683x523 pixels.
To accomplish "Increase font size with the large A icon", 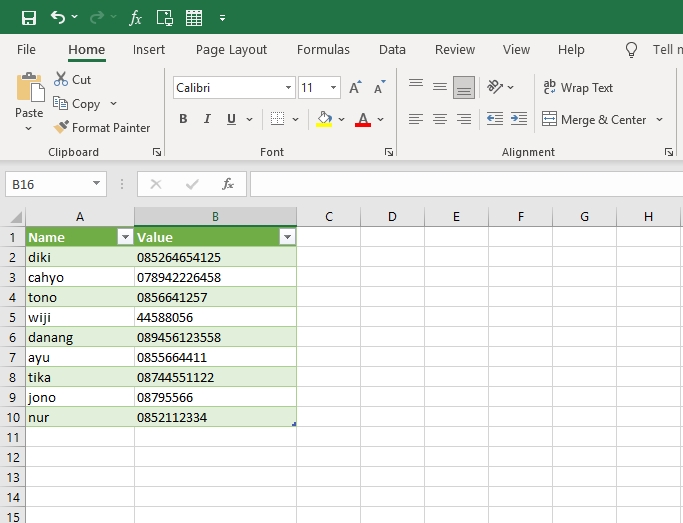I will 355,87.
